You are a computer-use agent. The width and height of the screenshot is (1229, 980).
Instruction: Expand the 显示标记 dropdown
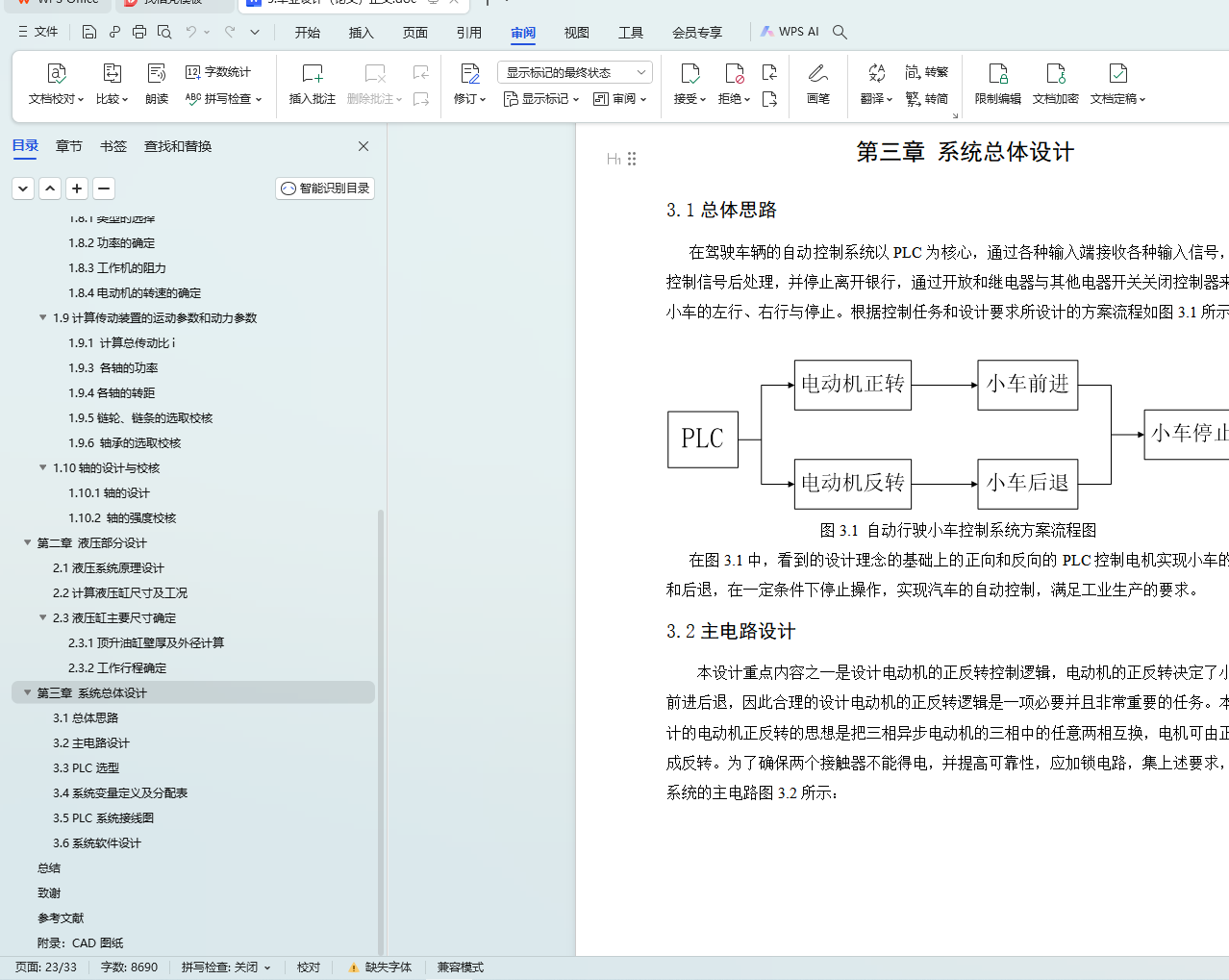(540, 98)
